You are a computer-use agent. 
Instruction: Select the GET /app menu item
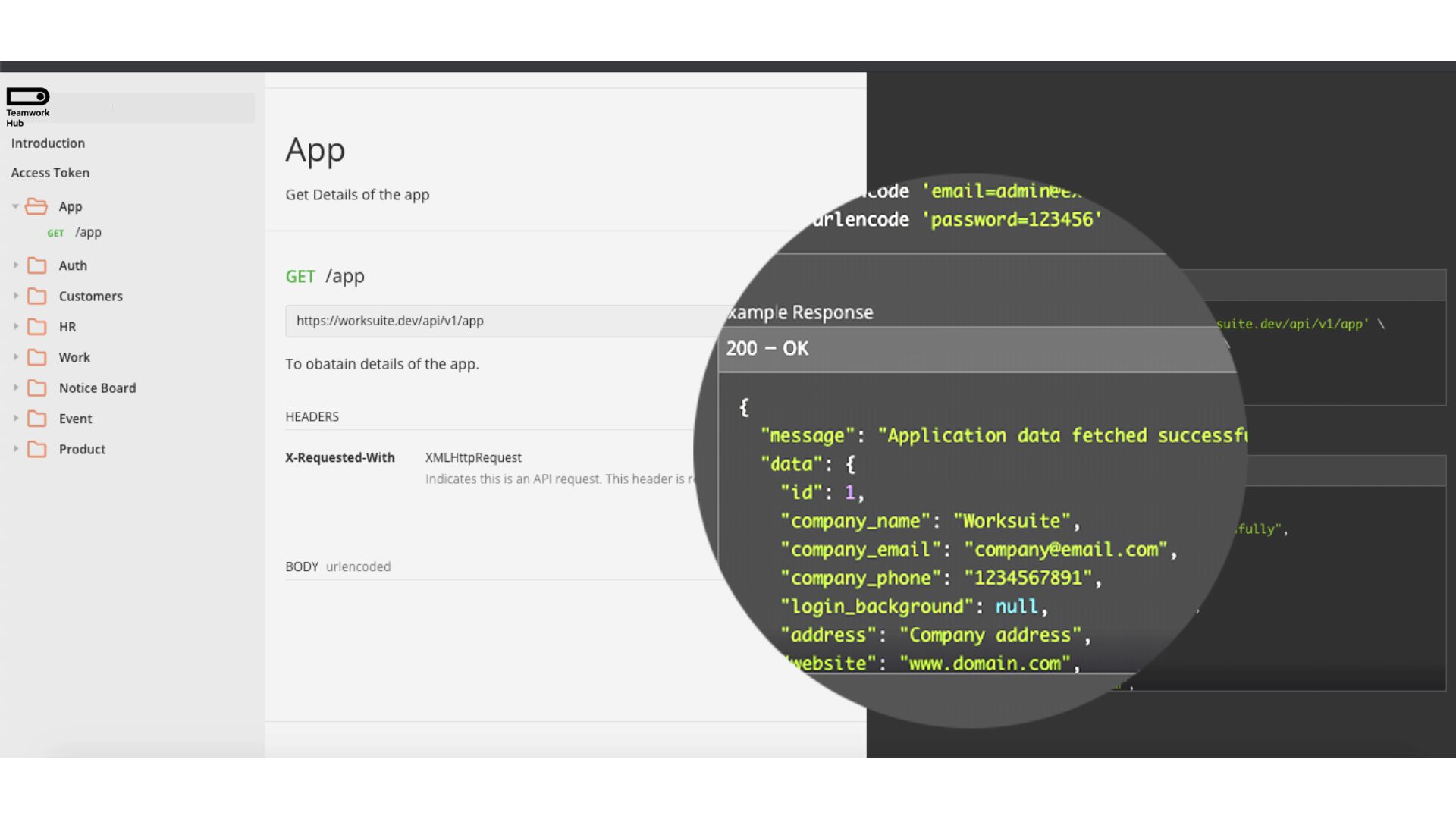tap(88, 232)
